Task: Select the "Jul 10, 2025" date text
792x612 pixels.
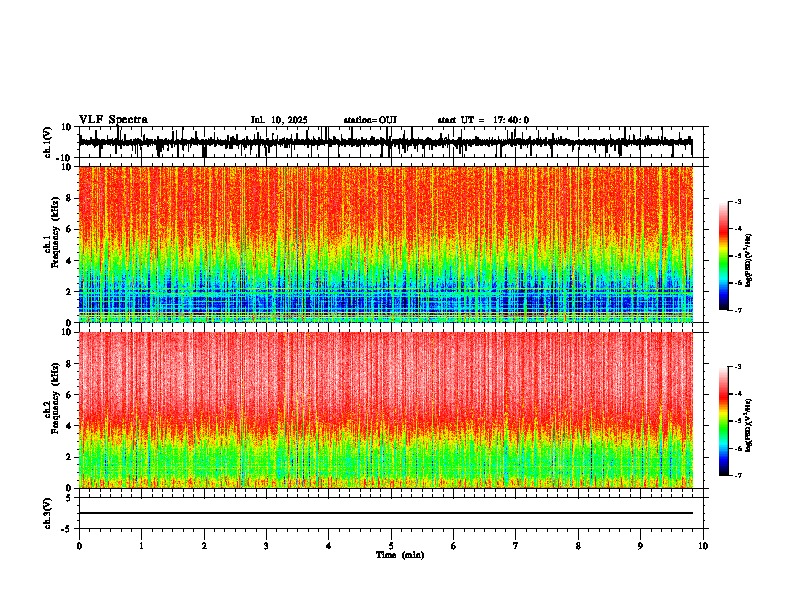Action: 279,120
